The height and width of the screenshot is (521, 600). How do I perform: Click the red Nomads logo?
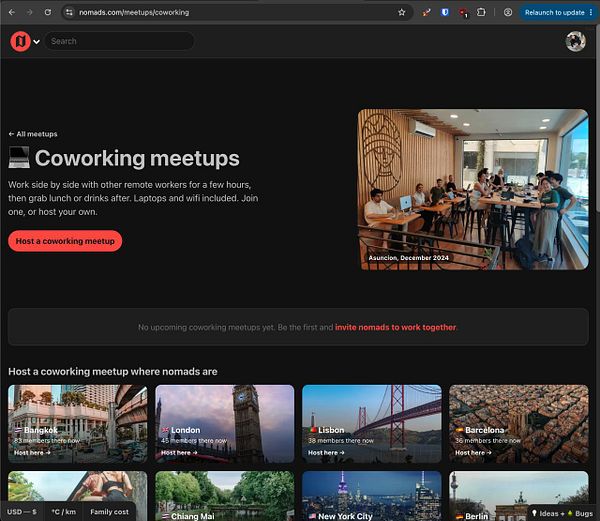coord(20,41)
